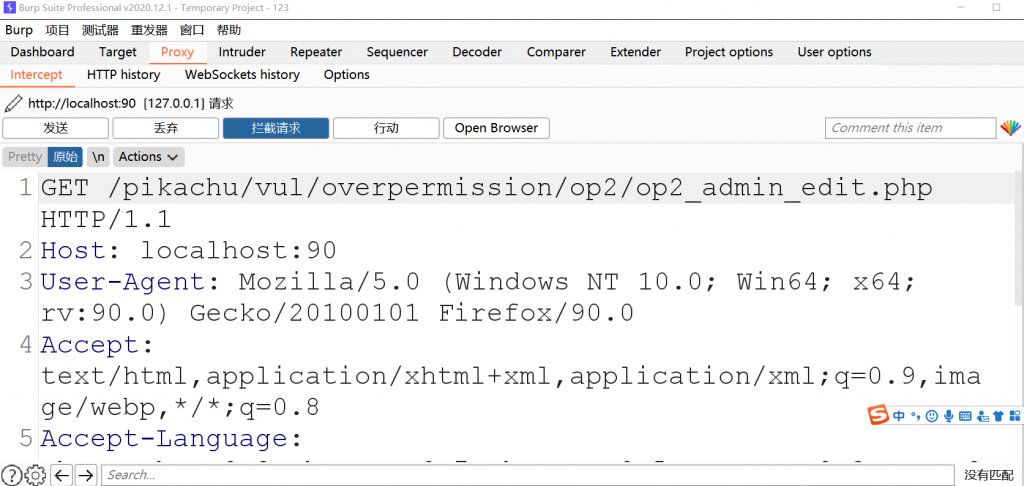Switch to the Intruder tab
The width and height of the screenshot is (1024, 486).
pyautogui.click(x=242, y=52)
